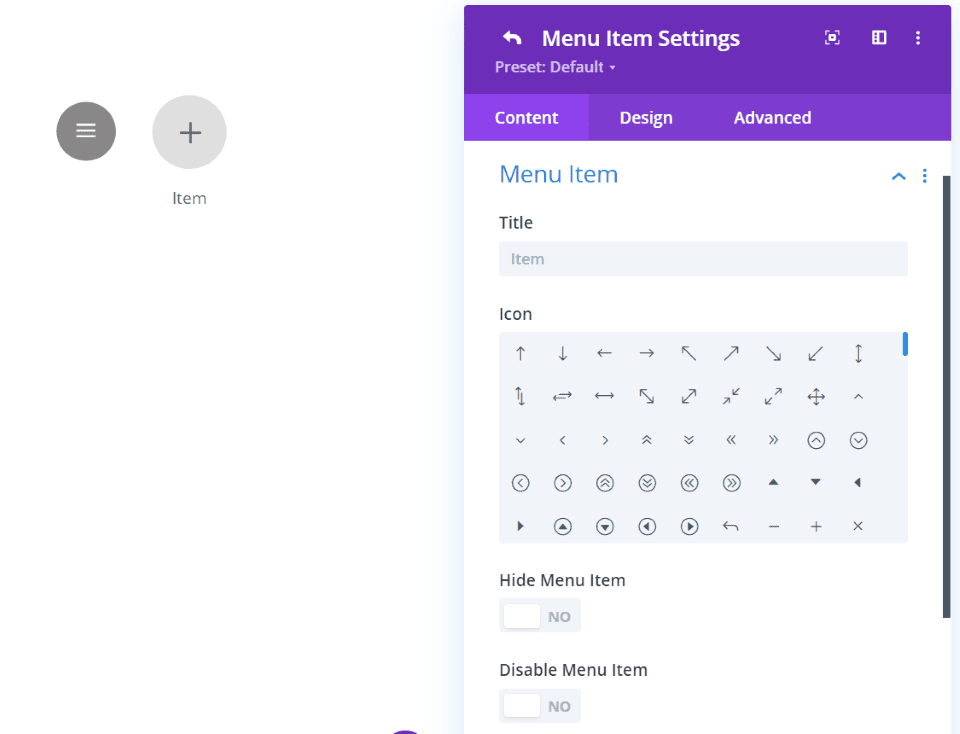Select the double down chevron icon

(689, 440)
